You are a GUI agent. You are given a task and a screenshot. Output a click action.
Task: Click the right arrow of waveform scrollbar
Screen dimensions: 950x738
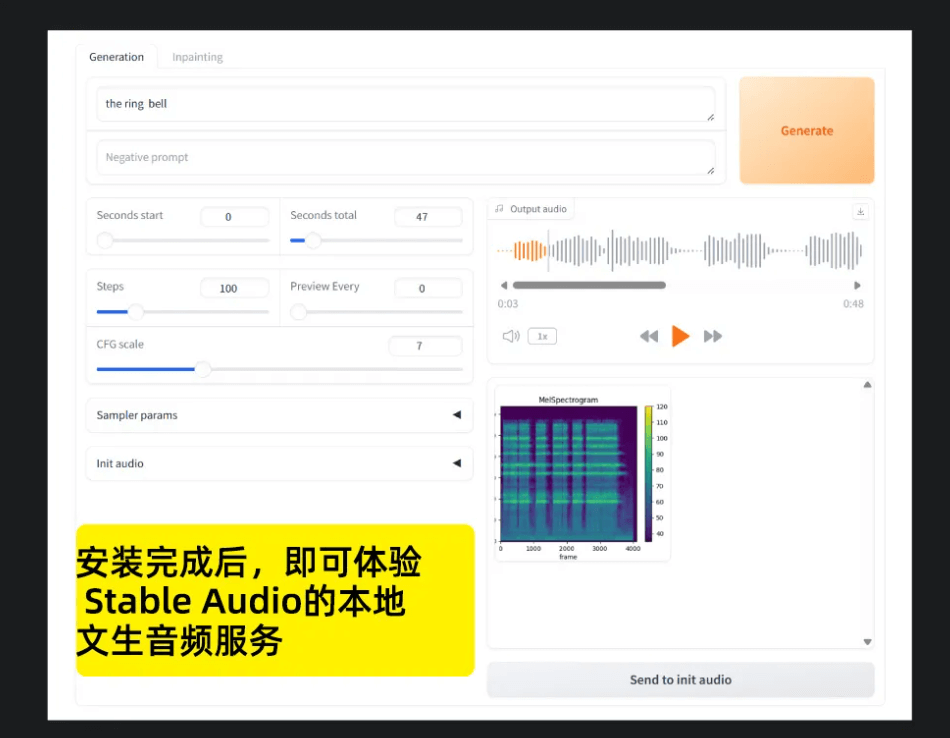(x=857, y=285)
